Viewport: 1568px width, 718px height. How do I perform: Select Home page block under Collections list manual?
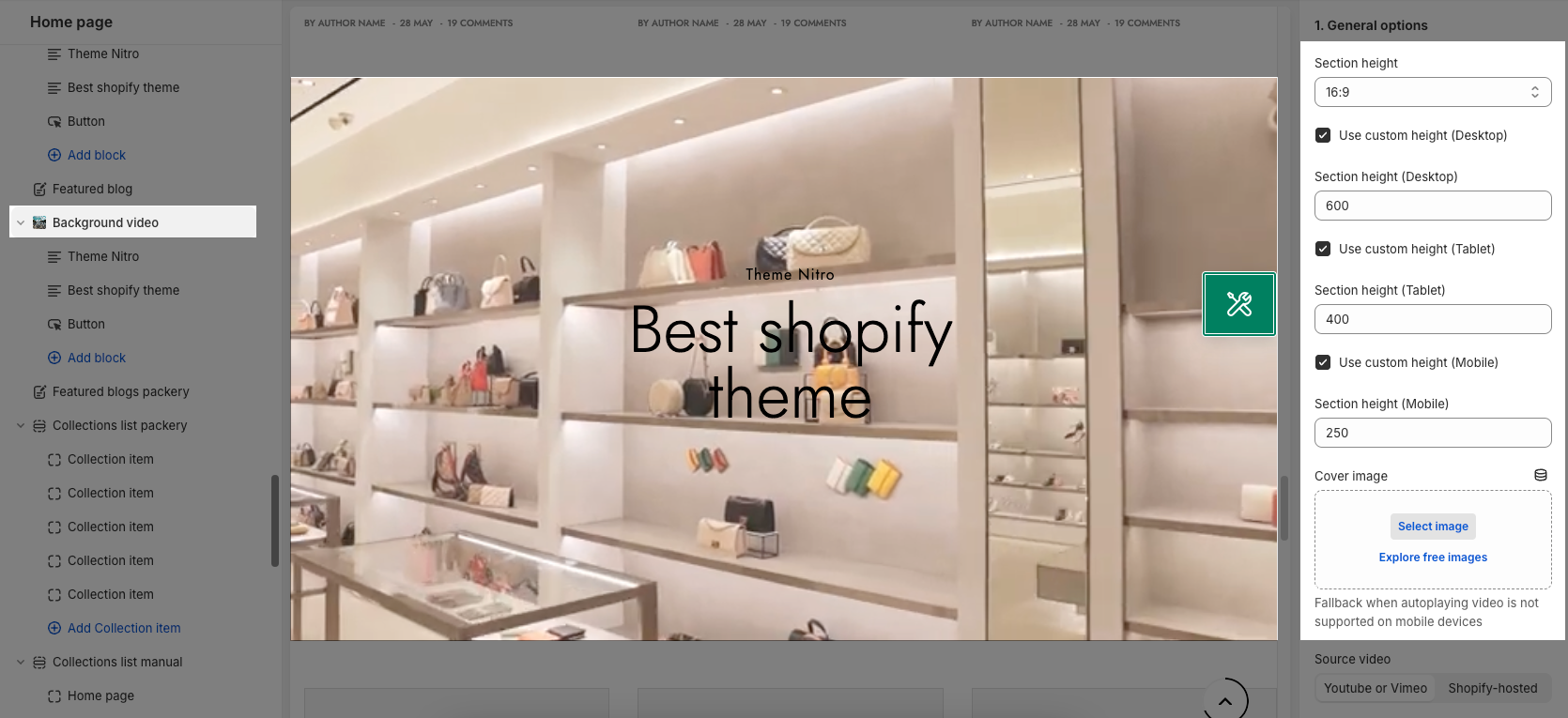100,696
